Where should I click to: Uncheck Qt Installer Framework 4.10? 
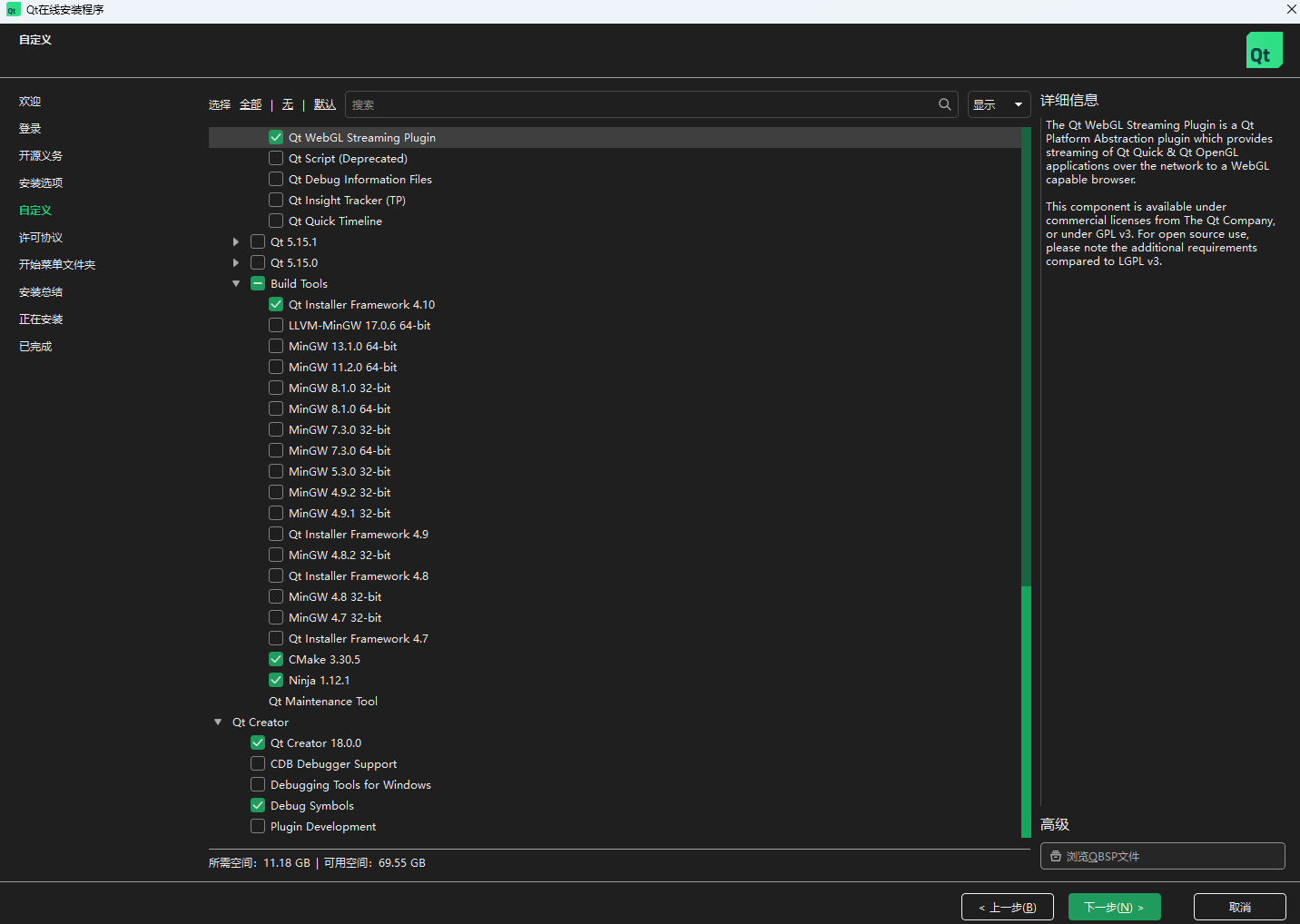pyautogui.click(x=276, y=304)
